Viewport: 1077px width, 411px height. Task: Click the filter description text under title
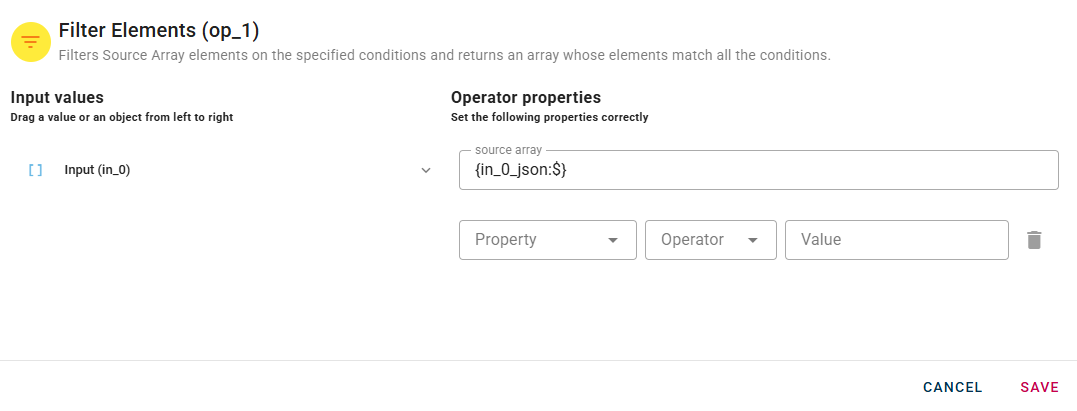444,55
